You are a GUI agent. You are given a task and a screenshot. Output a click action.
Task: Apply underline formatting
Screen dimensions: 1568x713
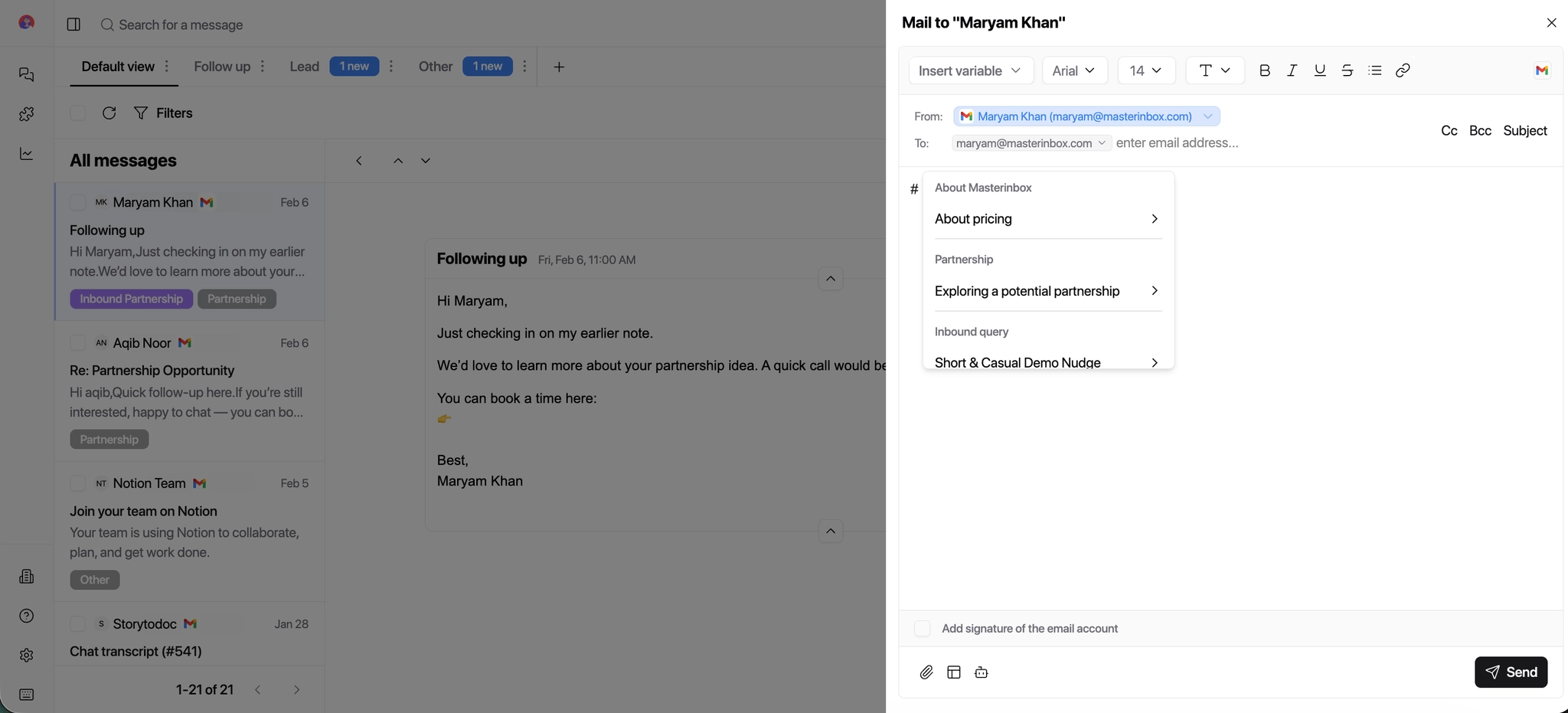point(1319,70)
